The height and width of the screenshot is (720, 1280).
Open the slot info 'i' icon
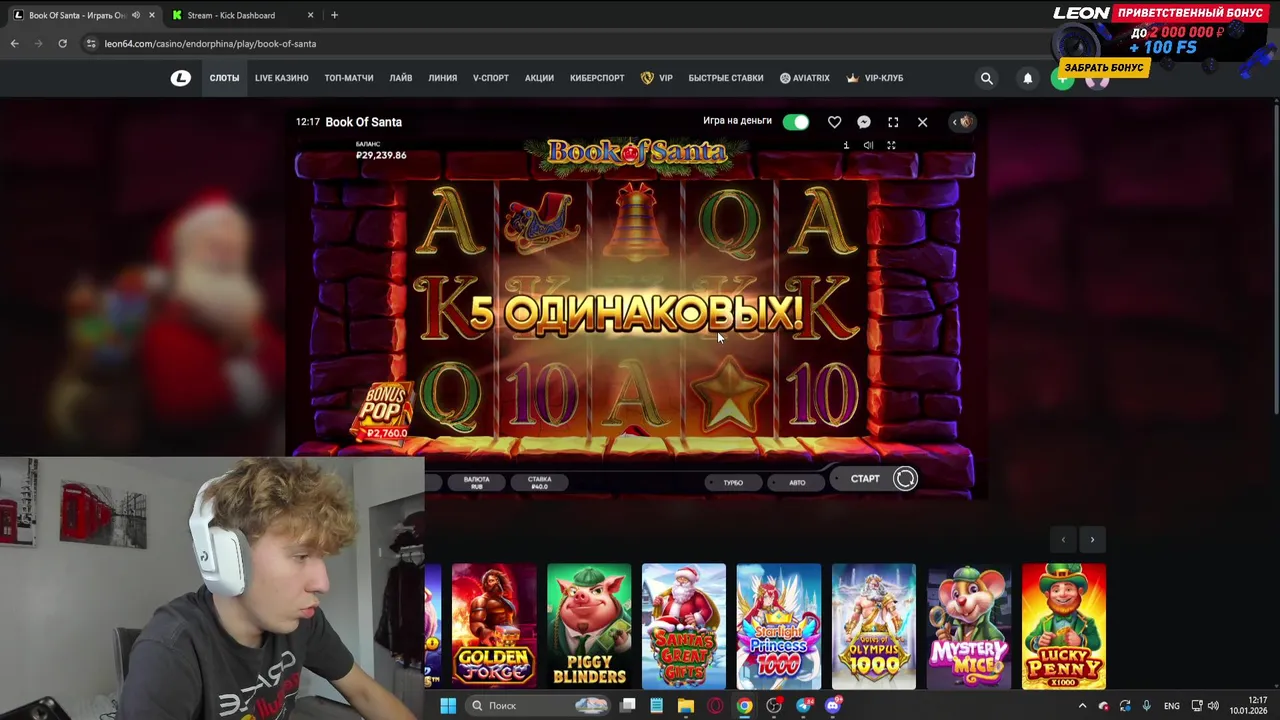[846, 146]
